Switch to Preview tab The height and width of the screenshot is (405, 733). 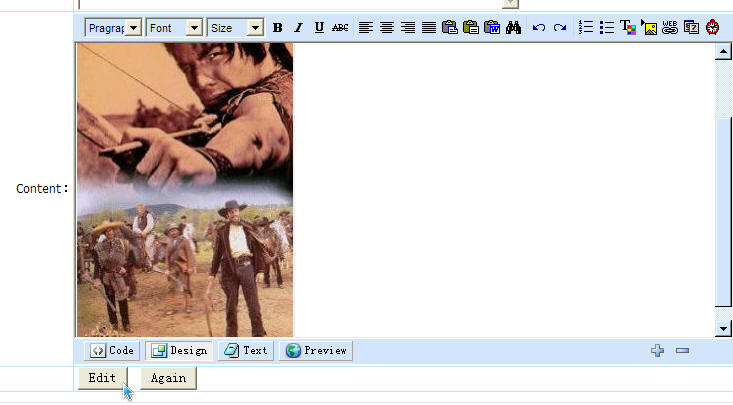coord(316,350)
